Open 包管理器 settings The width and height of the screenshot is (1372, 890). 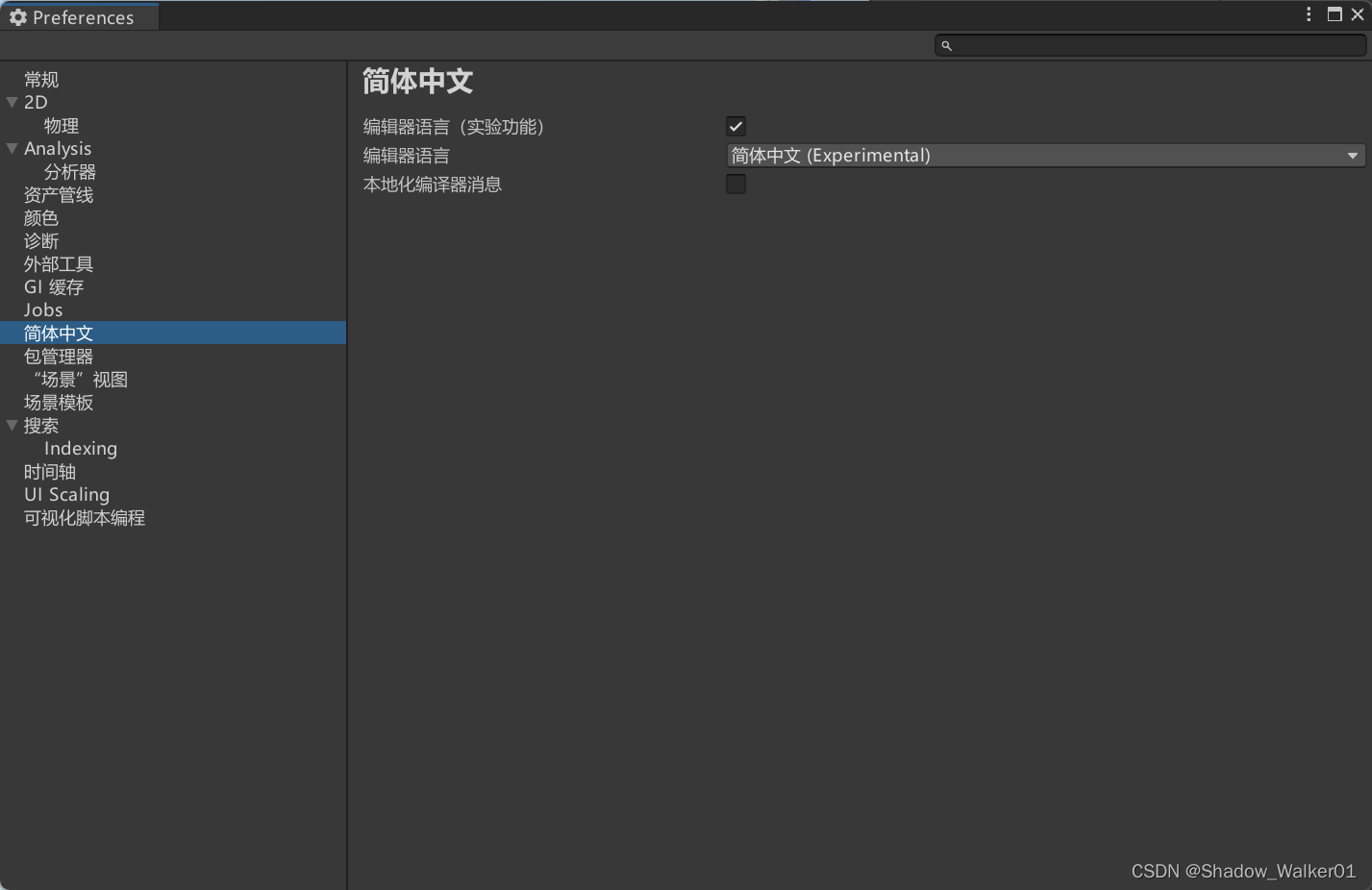click(58, 356)
